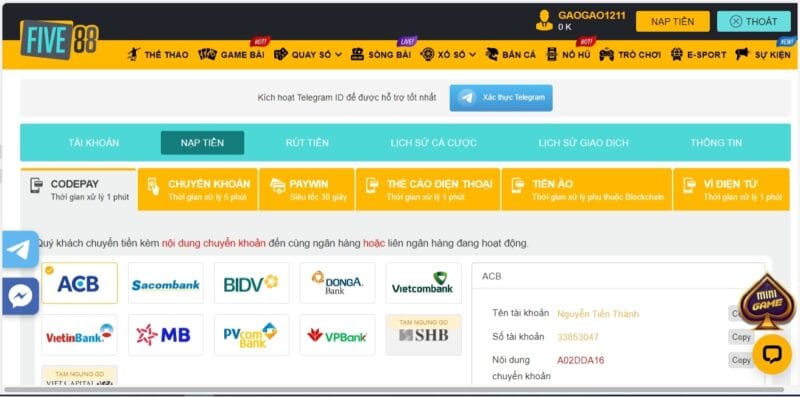Click the Thoát logout button

(754, 21)
